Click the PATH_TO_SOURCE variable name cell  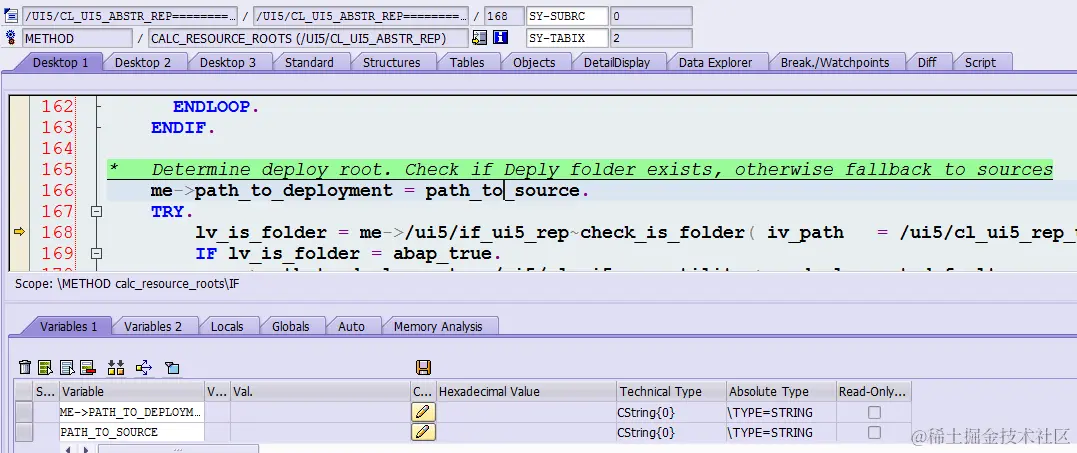(132, 432)
